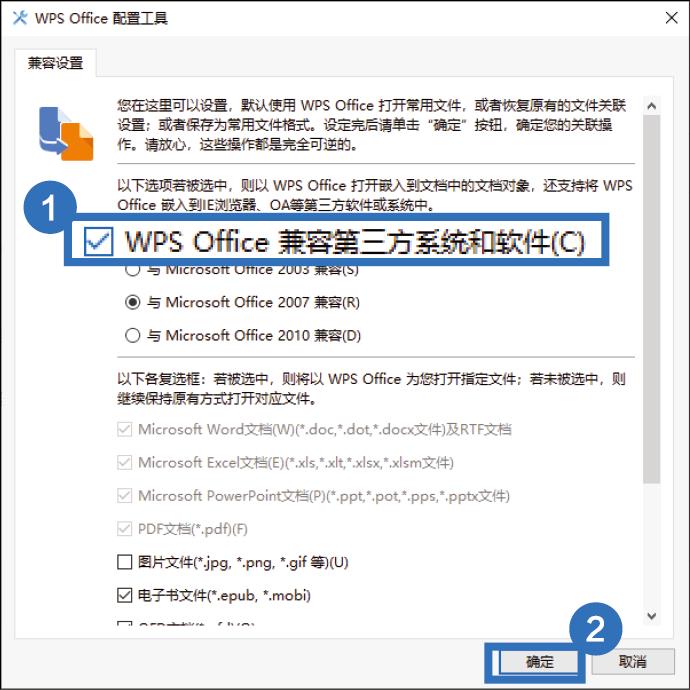Click the 取消 button

[632, 661]
